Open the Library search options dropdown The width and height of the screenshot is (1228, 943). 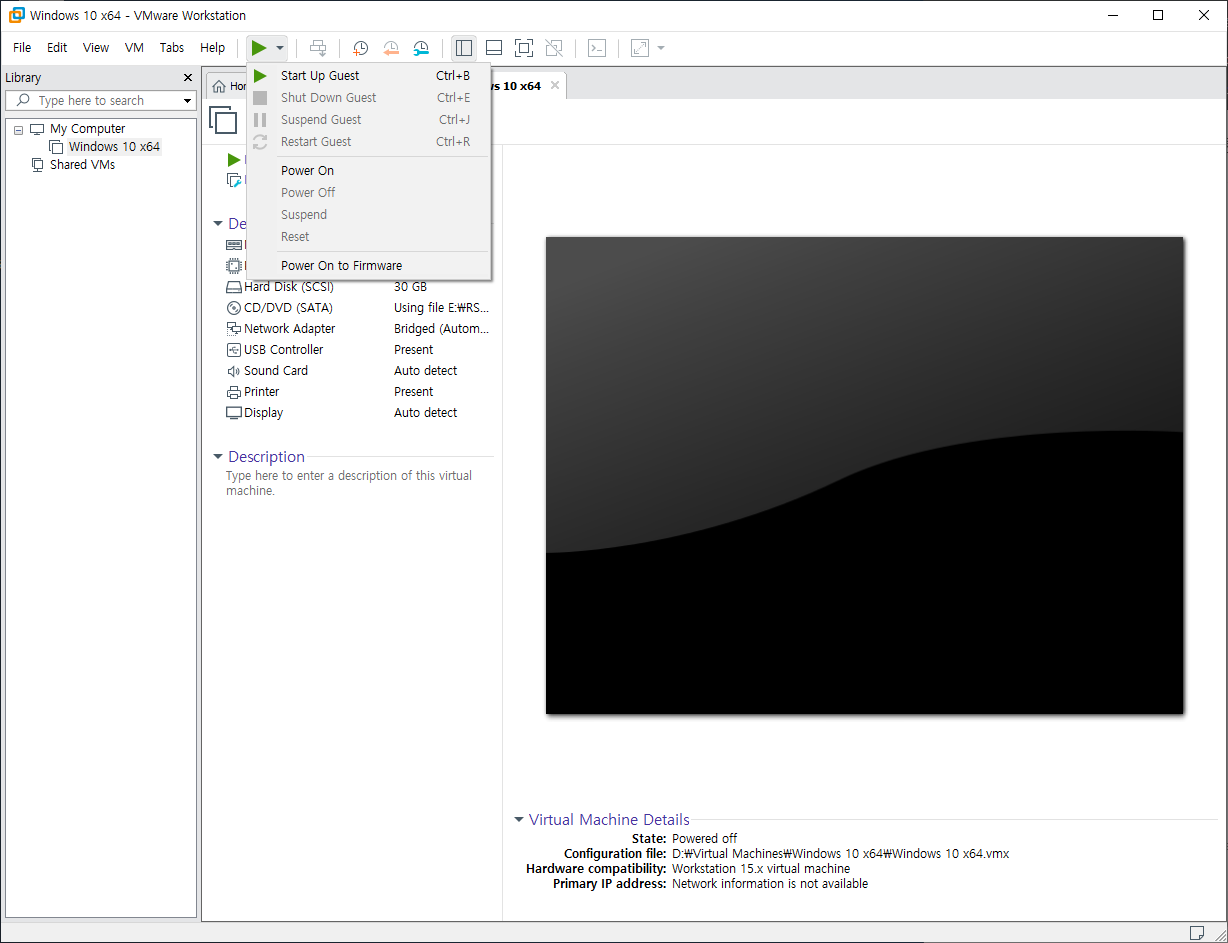click(x=187, y=101)
